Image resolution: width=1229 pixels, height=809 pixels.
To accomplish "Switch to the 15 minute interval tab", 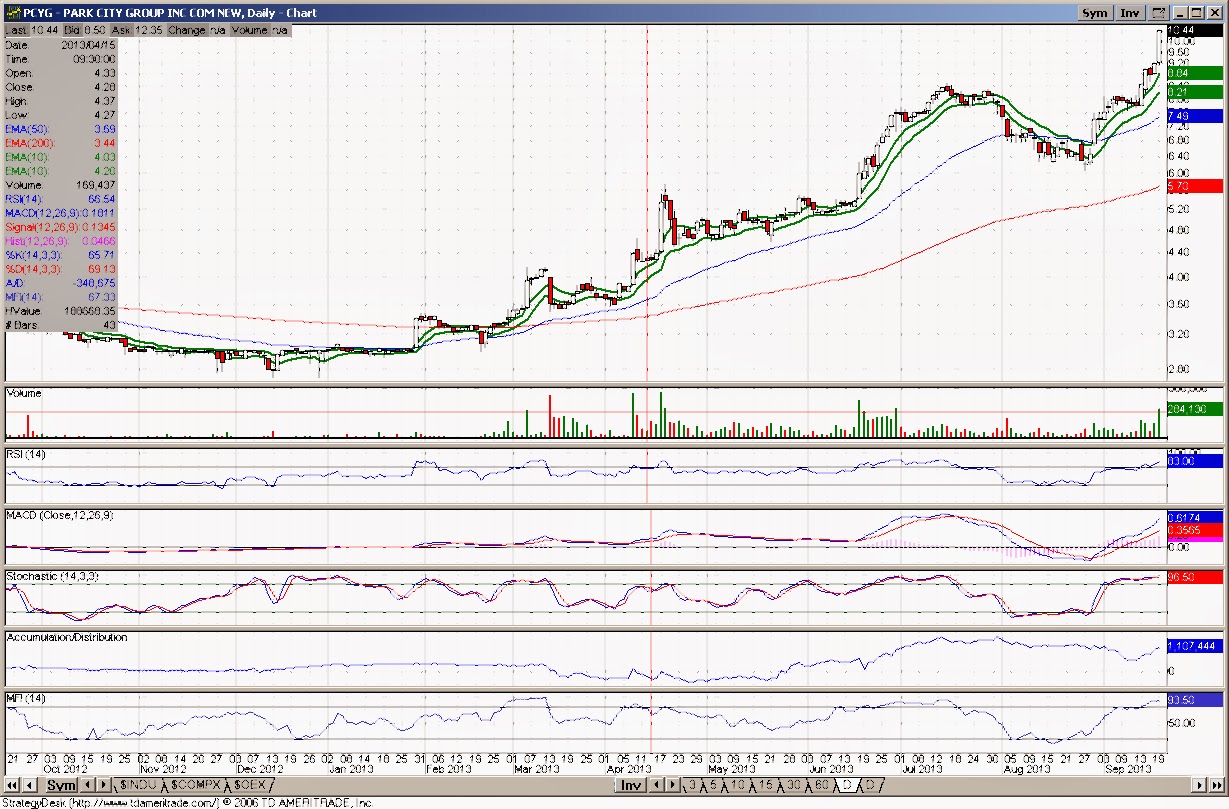I will pyautogui.click(x=765, y=785).
